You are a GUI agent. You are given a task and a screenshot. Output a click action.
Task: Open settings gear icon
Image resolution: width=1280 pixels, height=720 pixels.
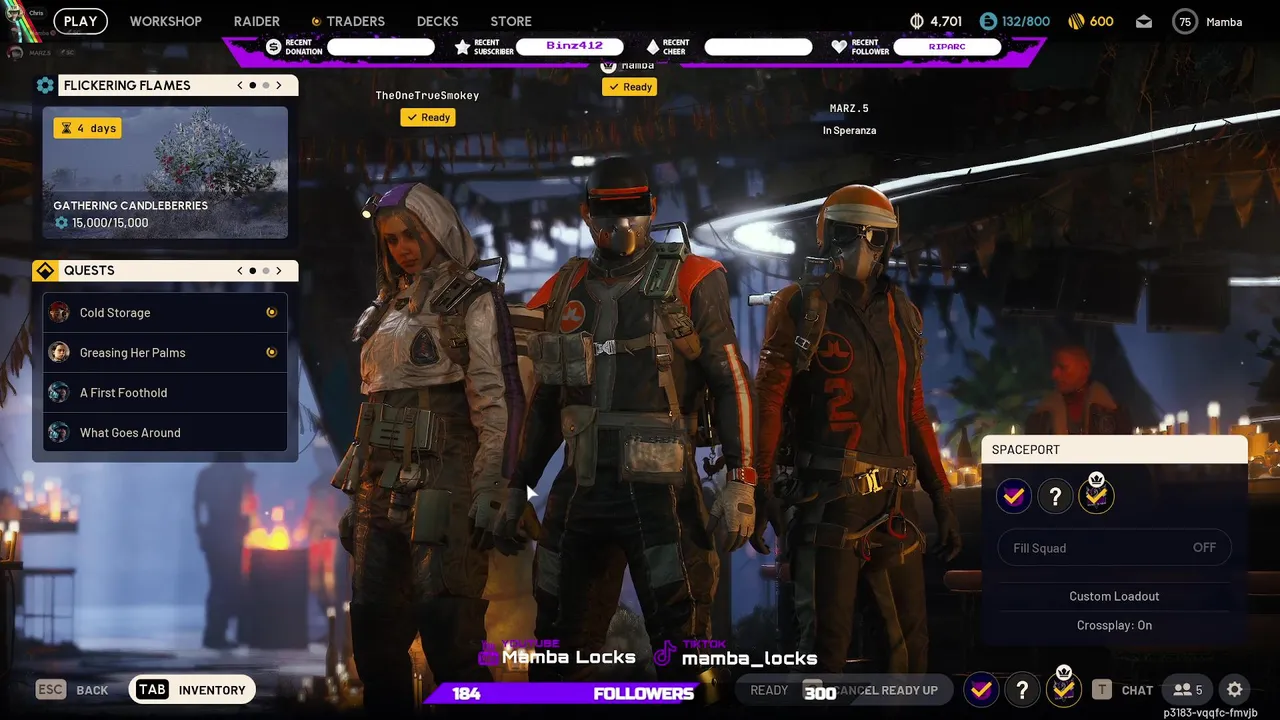(1235, 689)
